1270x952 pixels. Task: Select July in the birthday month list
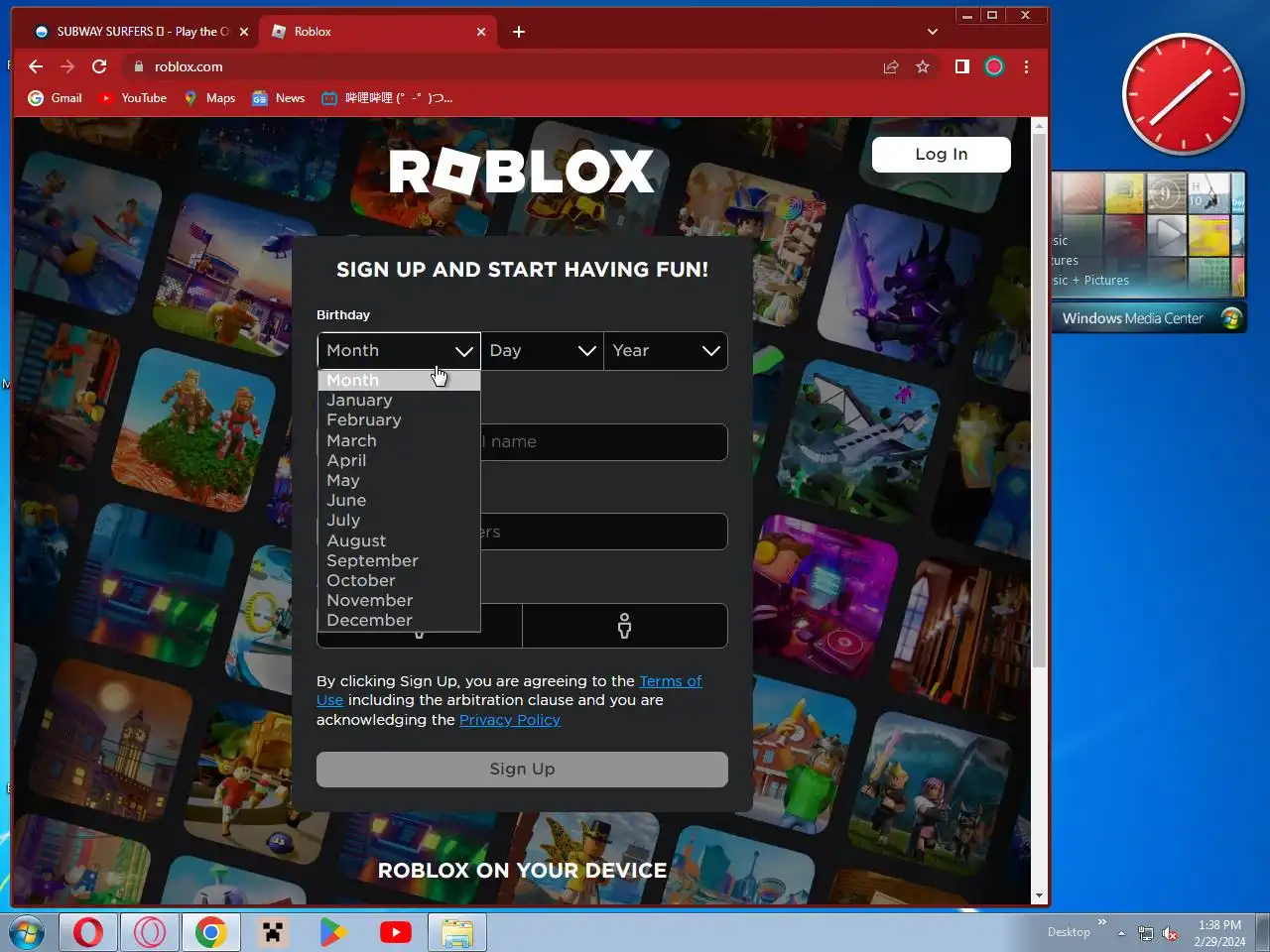point(399,521)
